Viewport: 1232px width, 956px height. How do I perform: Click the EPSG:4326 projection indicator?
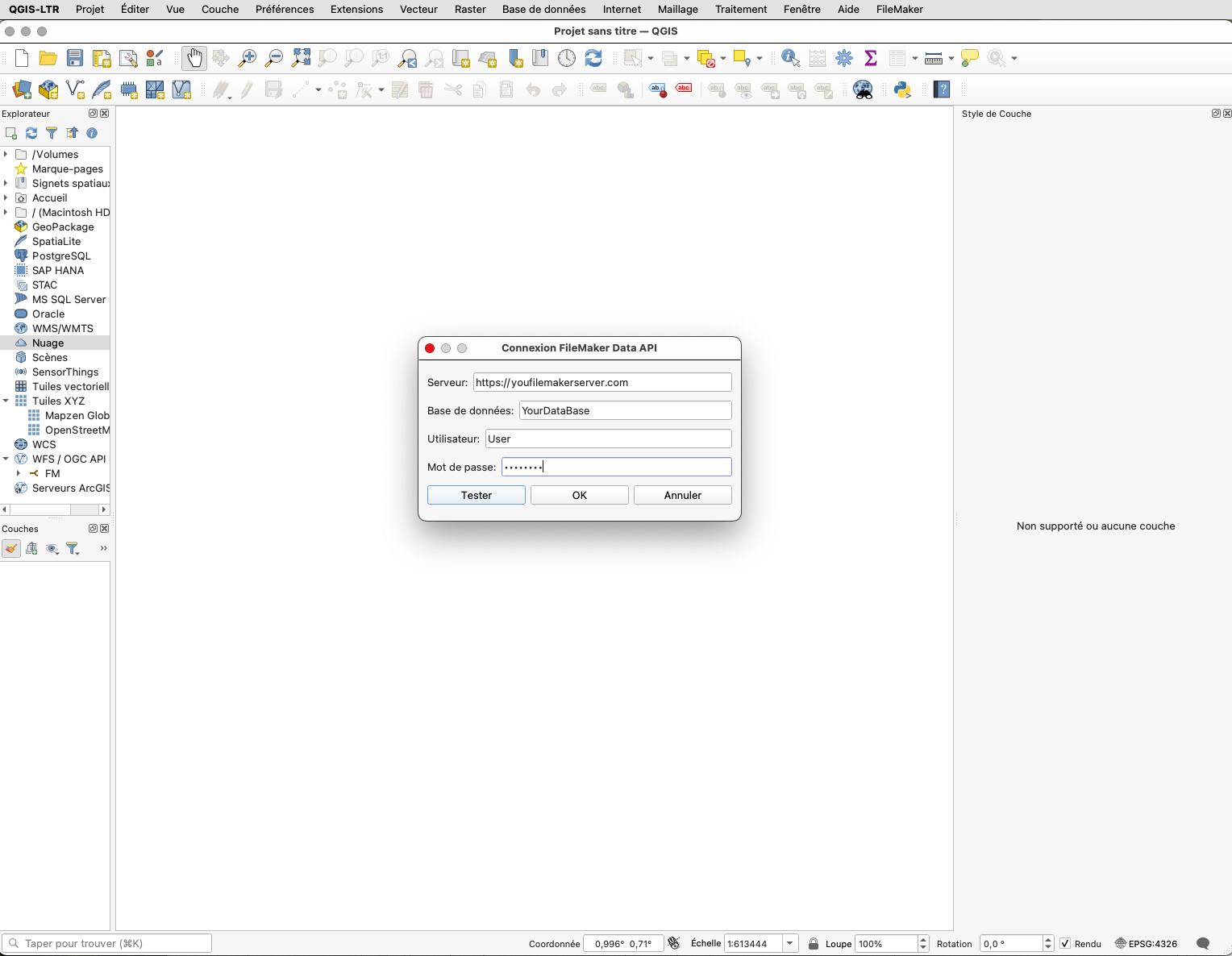(1146, 943)
